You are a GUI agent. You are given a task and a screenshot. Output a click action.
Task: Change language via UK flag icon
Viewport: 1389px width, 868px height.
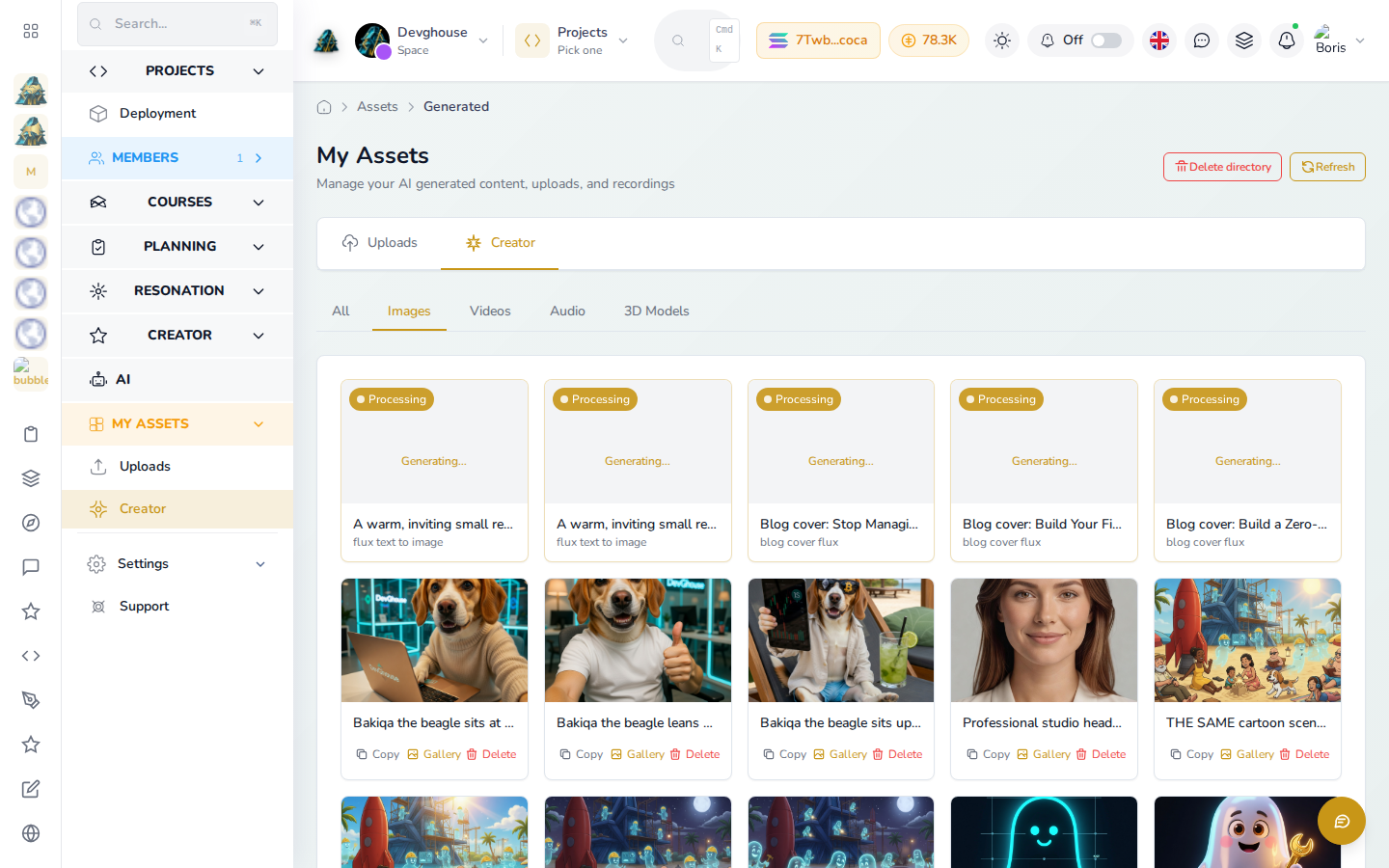[1159, 41]
